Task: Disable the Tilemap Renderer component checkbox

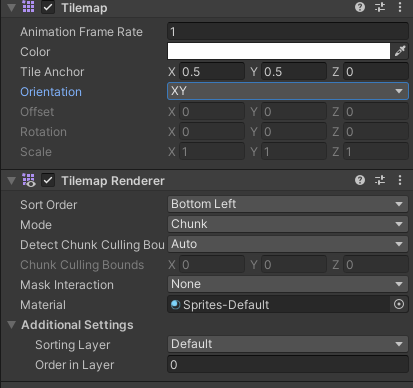Action: click(48, 181)
